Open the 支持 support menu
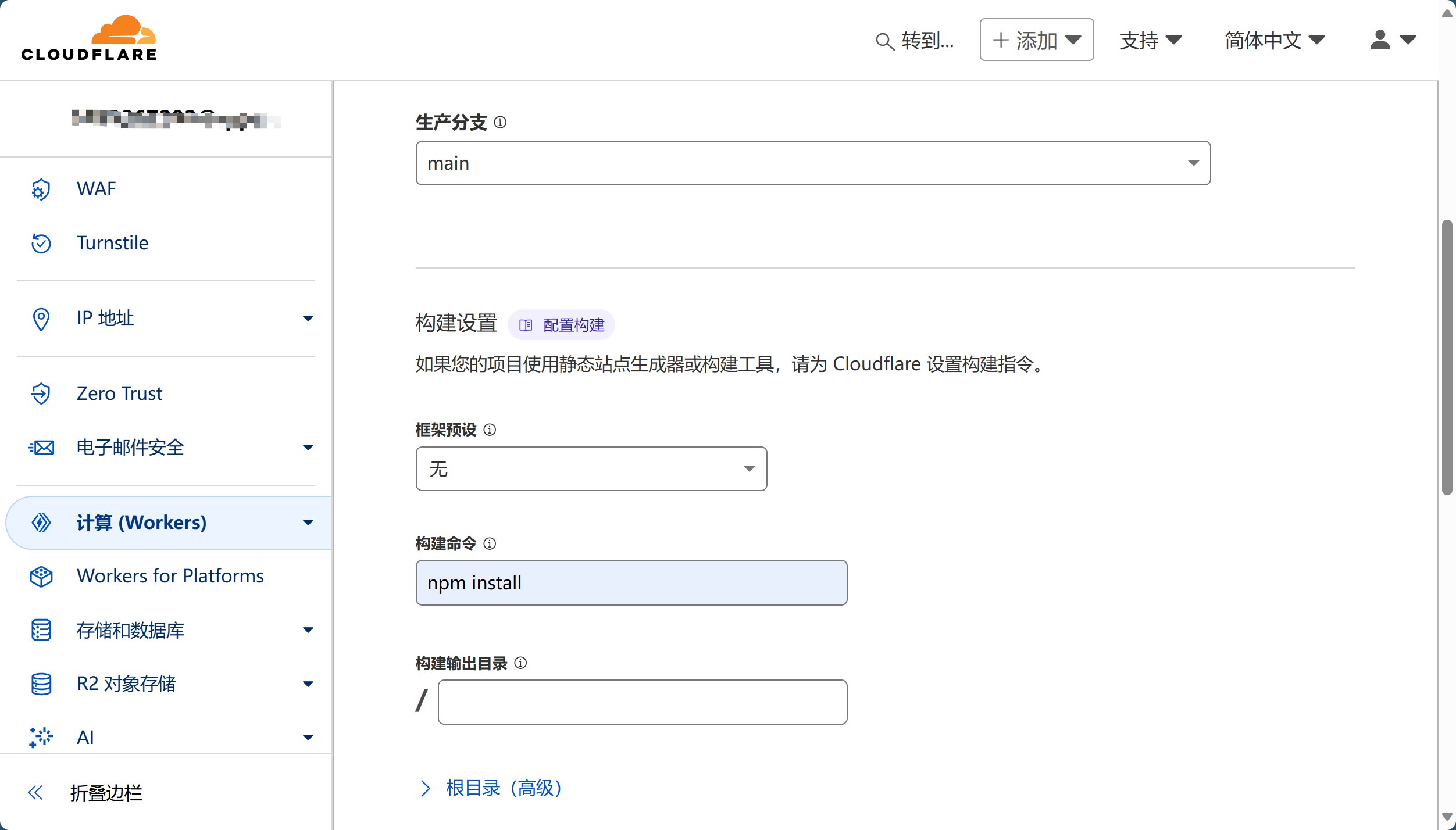Screen dimensions: 1456x830 (x=1150, y=40)
